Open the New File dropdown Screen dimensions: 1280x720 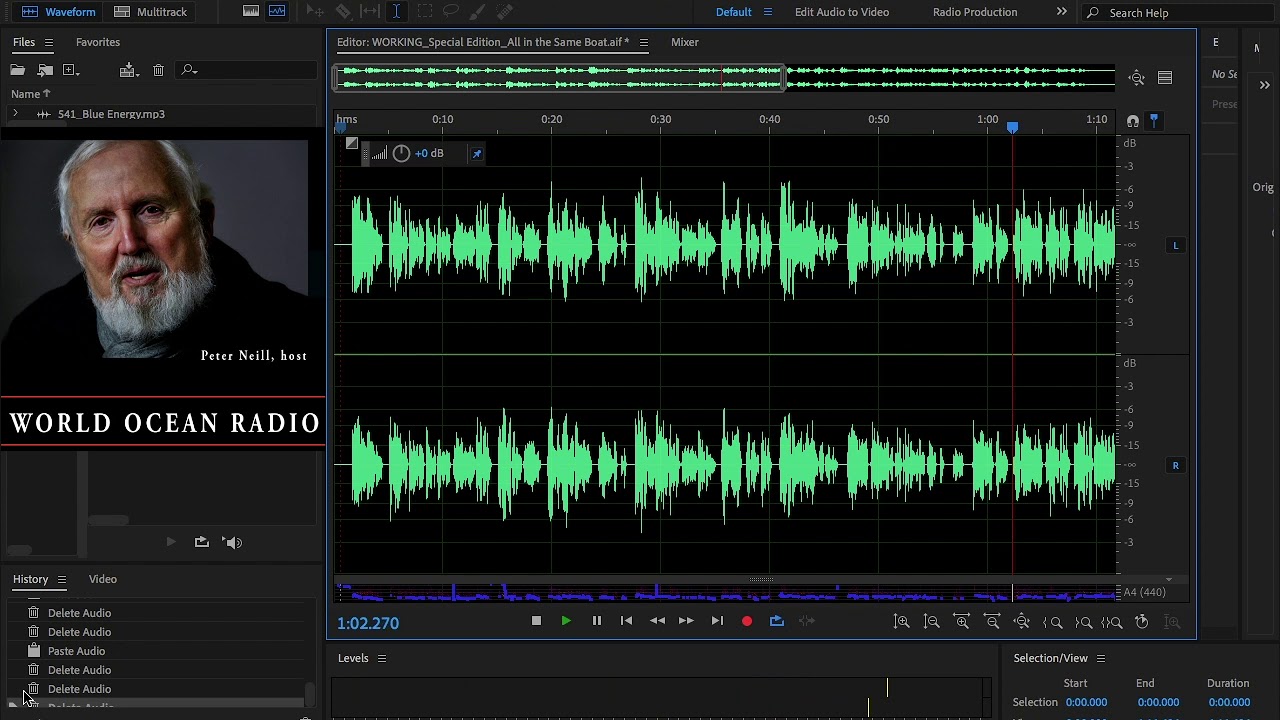click(x=71, y=70)
